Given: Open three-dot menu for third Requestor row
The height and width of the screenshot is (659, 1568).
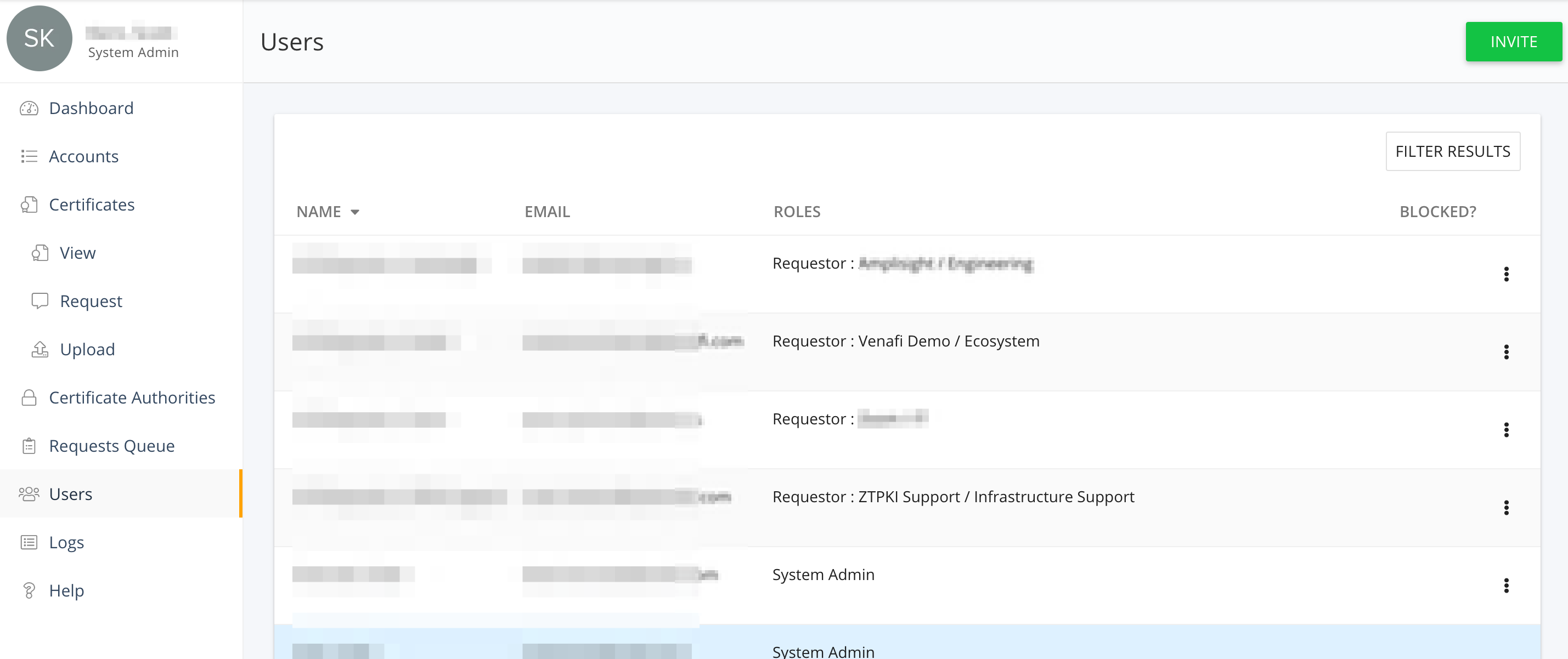Looking at the screenshot, I should click(x=1506, y=430).
